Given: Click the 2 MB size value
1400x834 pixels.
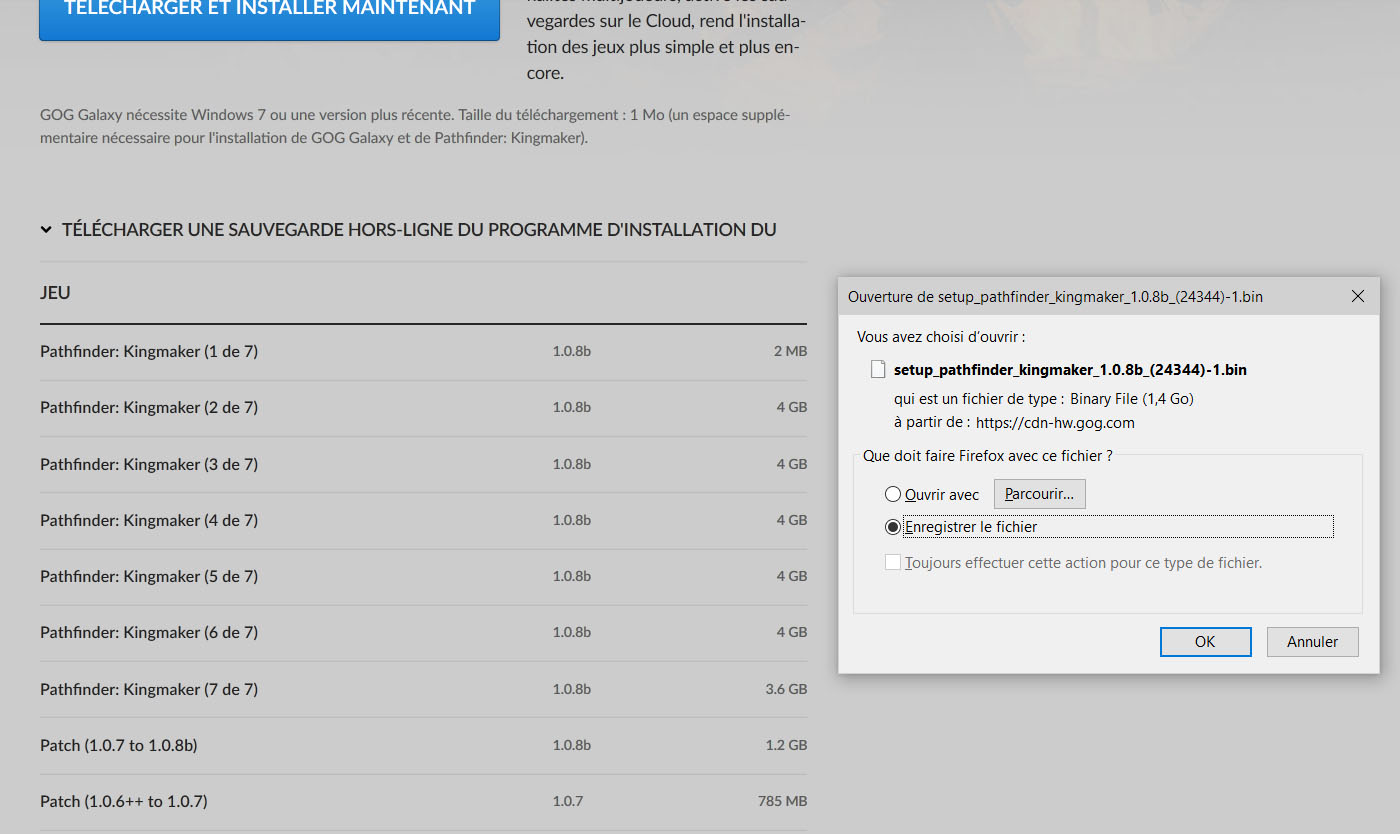Looking at the screenshot, I should tap(790, 352).
